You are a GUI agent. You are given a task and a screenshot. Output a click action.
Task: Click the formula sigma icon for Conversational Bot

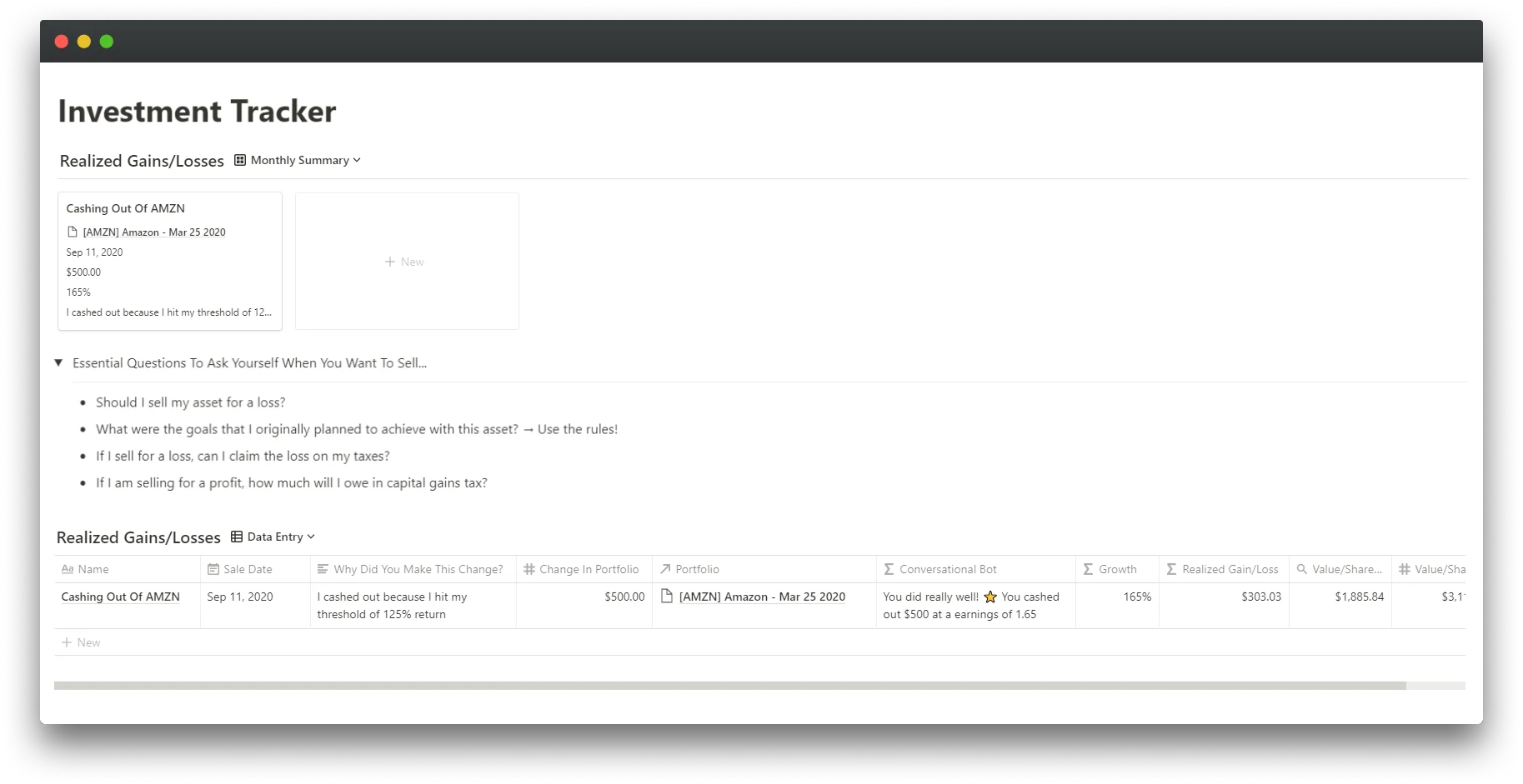[889, 569]
